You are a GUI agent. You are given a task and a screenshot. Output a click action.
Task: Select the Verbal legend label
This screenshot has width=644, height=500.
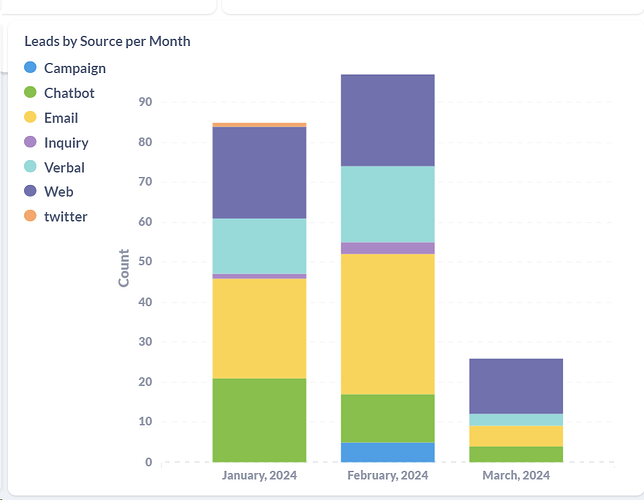pyautogui.click(x=64, y=168)
